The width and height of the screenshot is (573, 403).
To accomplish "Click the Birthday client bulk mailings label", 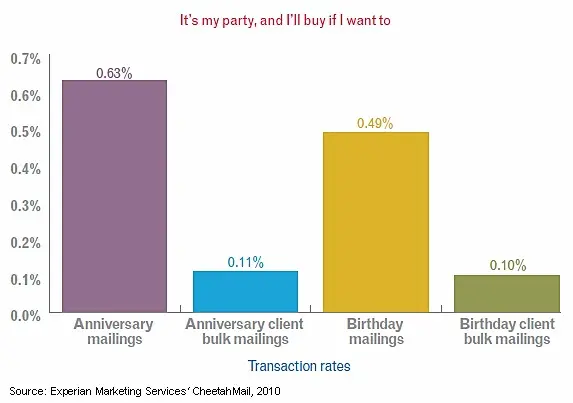I will (507, 332).
